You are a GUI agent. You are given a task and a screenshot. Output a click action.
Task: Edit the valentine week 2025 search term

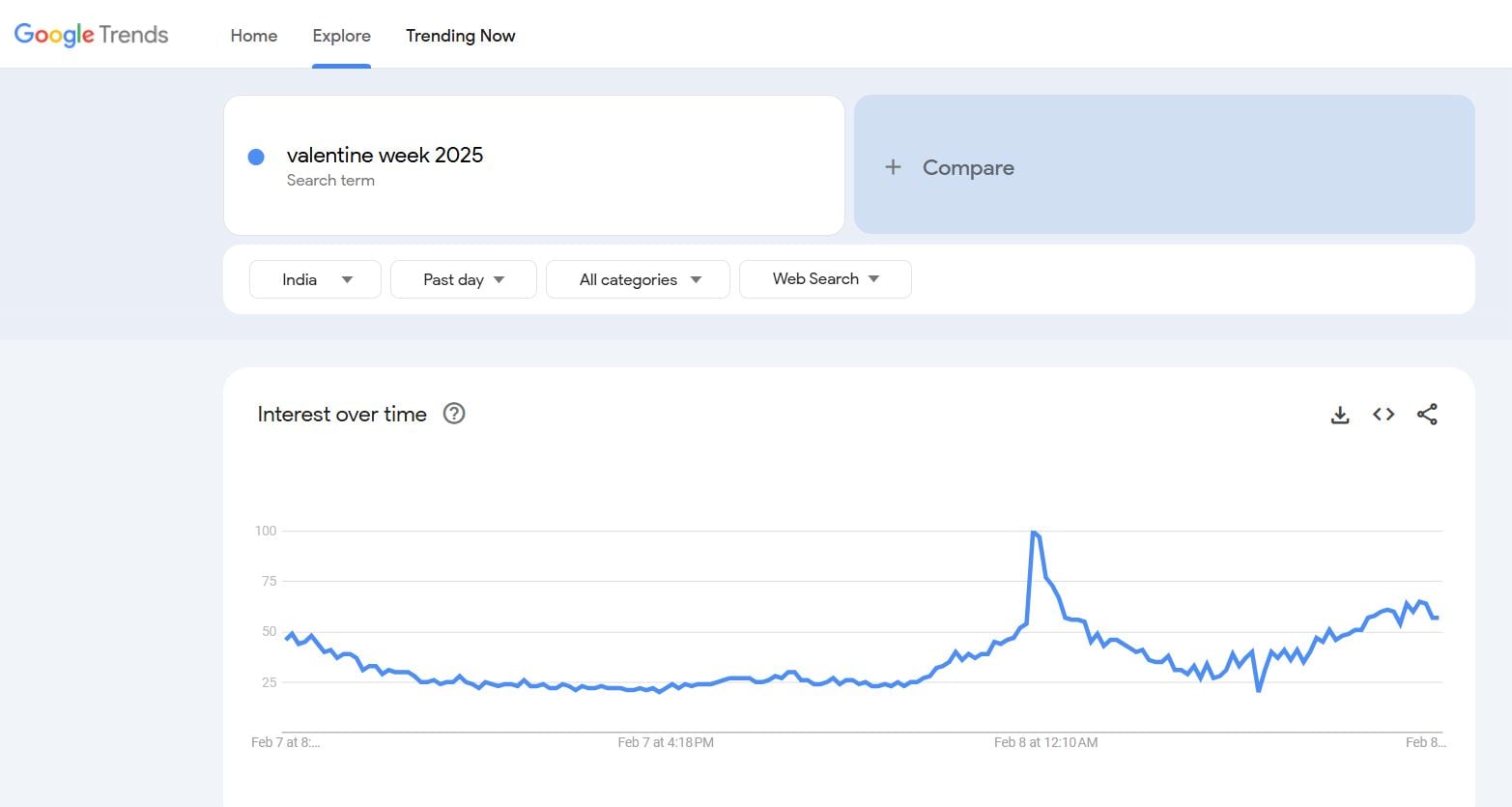point(385,156)
